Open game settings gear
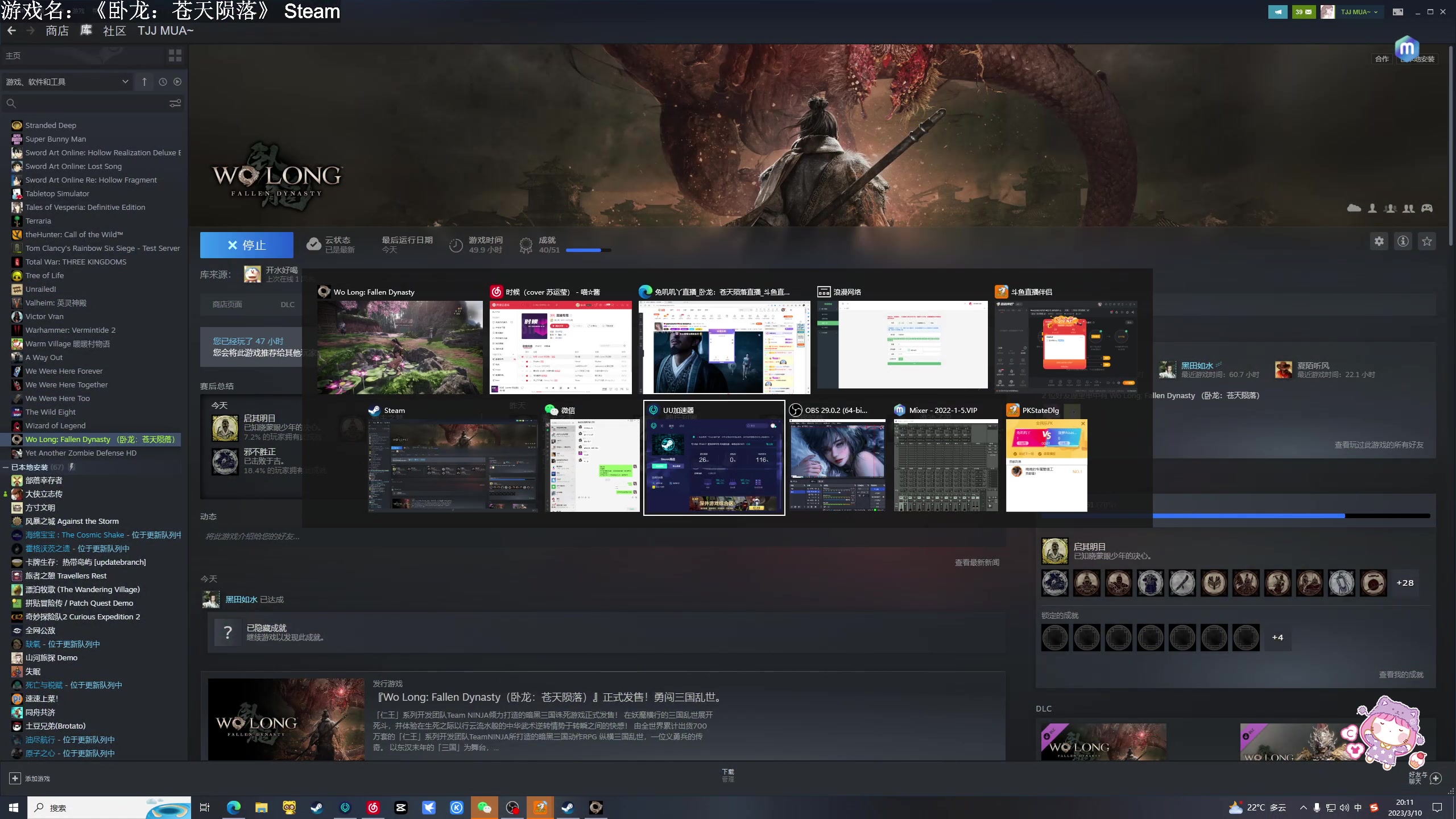 (1379, 241)
